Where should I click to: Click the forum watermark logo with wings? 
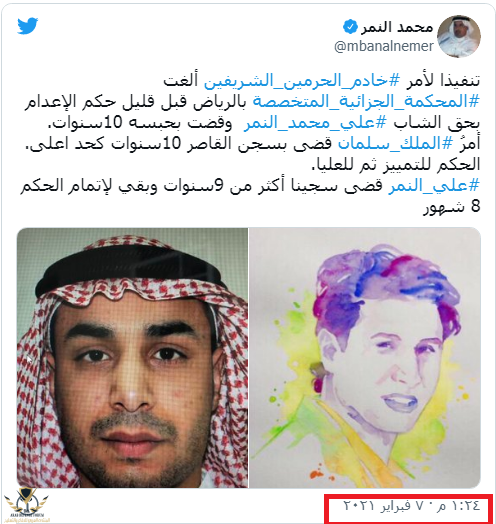point(26,500)
